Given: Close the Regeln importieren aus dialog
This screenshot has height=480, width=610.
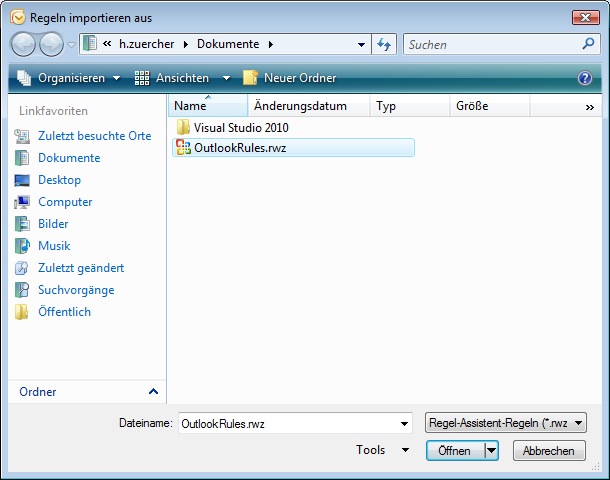Looking at the screenshot, I should point(585,18).
